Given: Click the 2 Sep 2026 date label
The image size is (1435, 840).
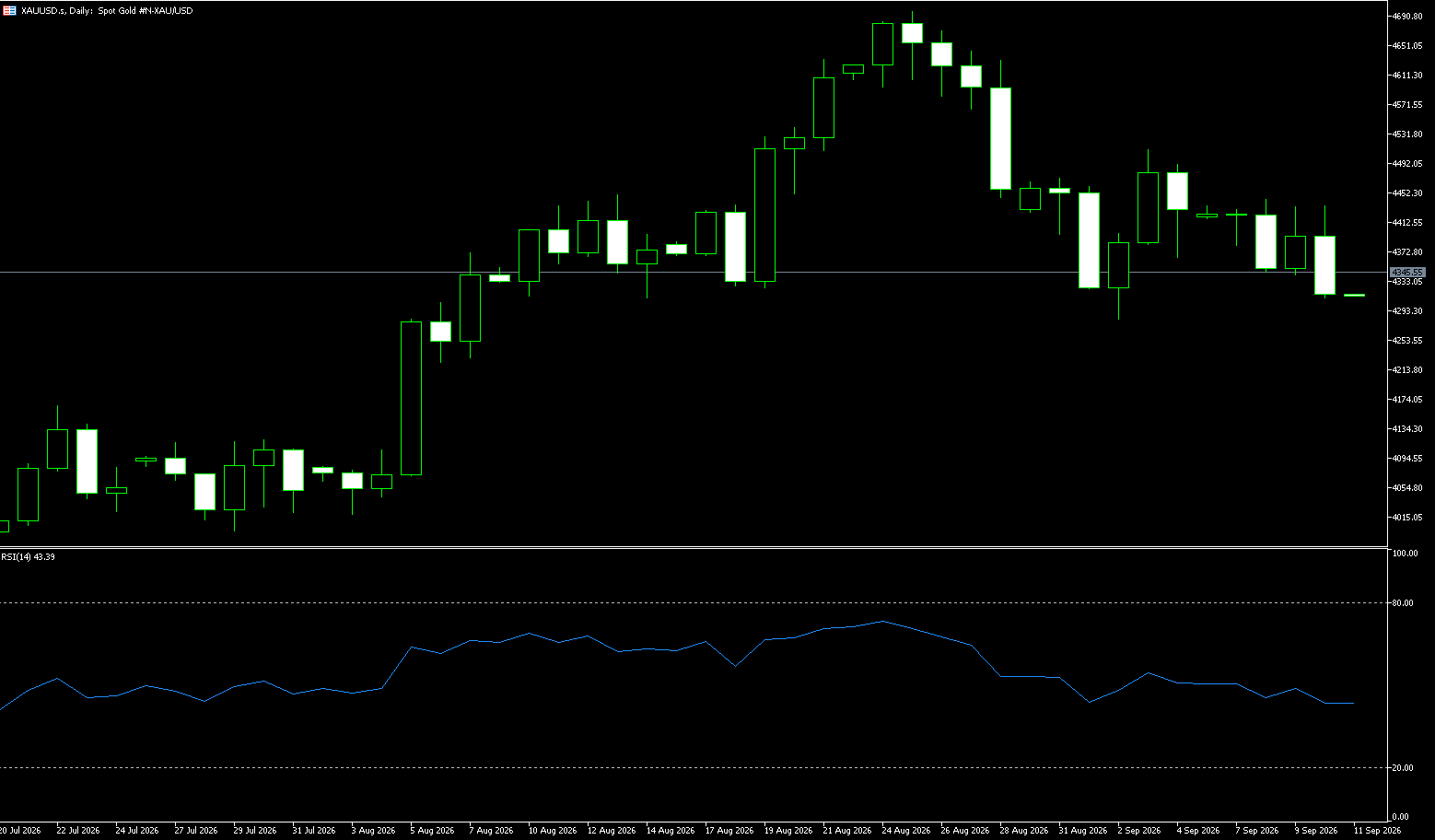Looking at the screenshot, I should [x=1140, y=830].
